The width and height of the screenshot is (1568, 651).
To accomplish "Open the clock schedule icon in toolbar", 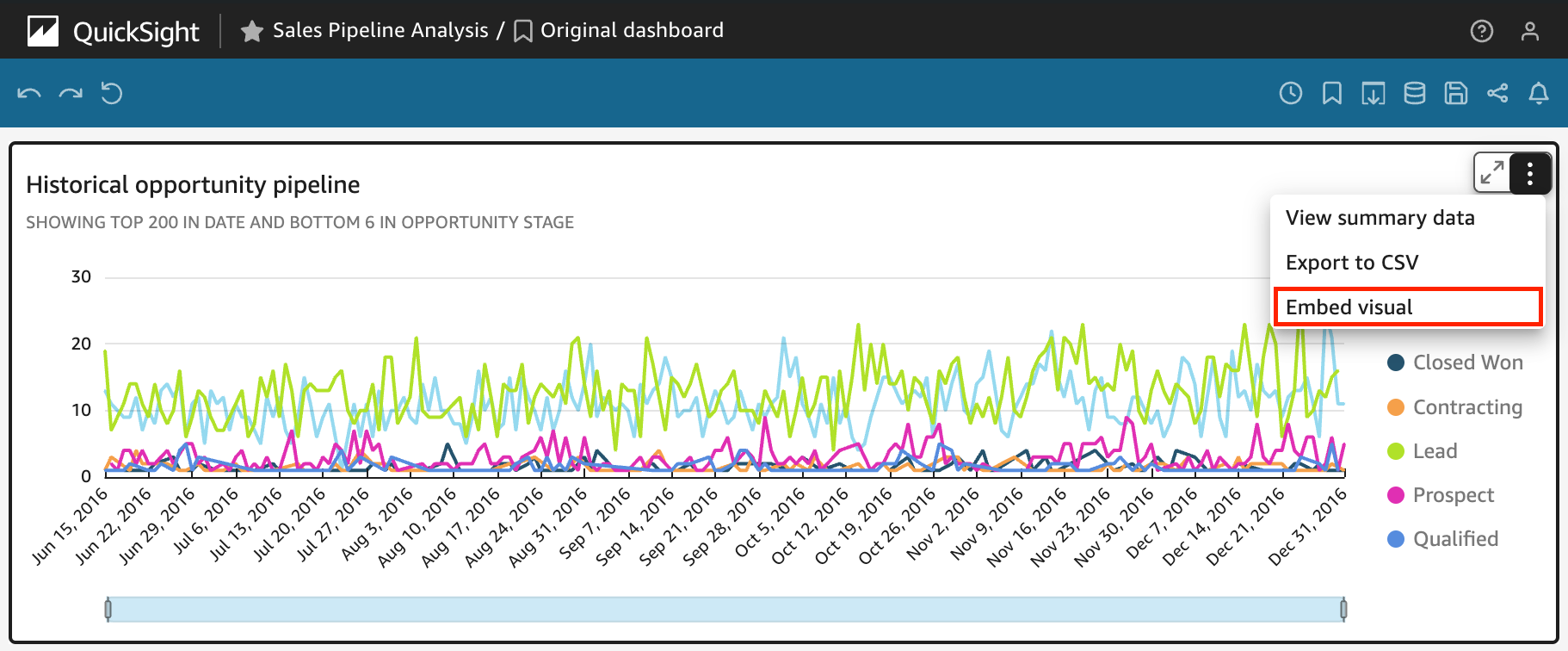I will tap(1291, 93).
